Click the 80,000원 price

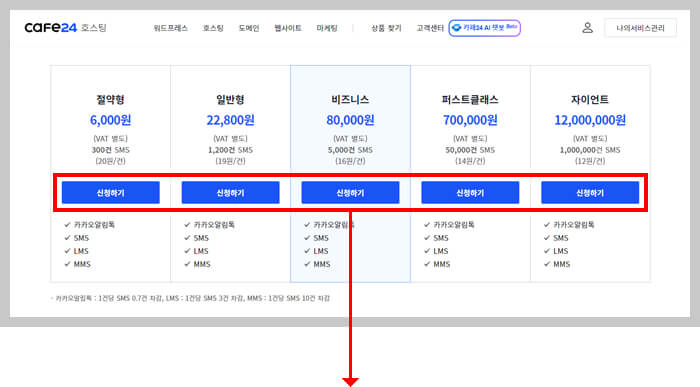click(x=350, y=120)
